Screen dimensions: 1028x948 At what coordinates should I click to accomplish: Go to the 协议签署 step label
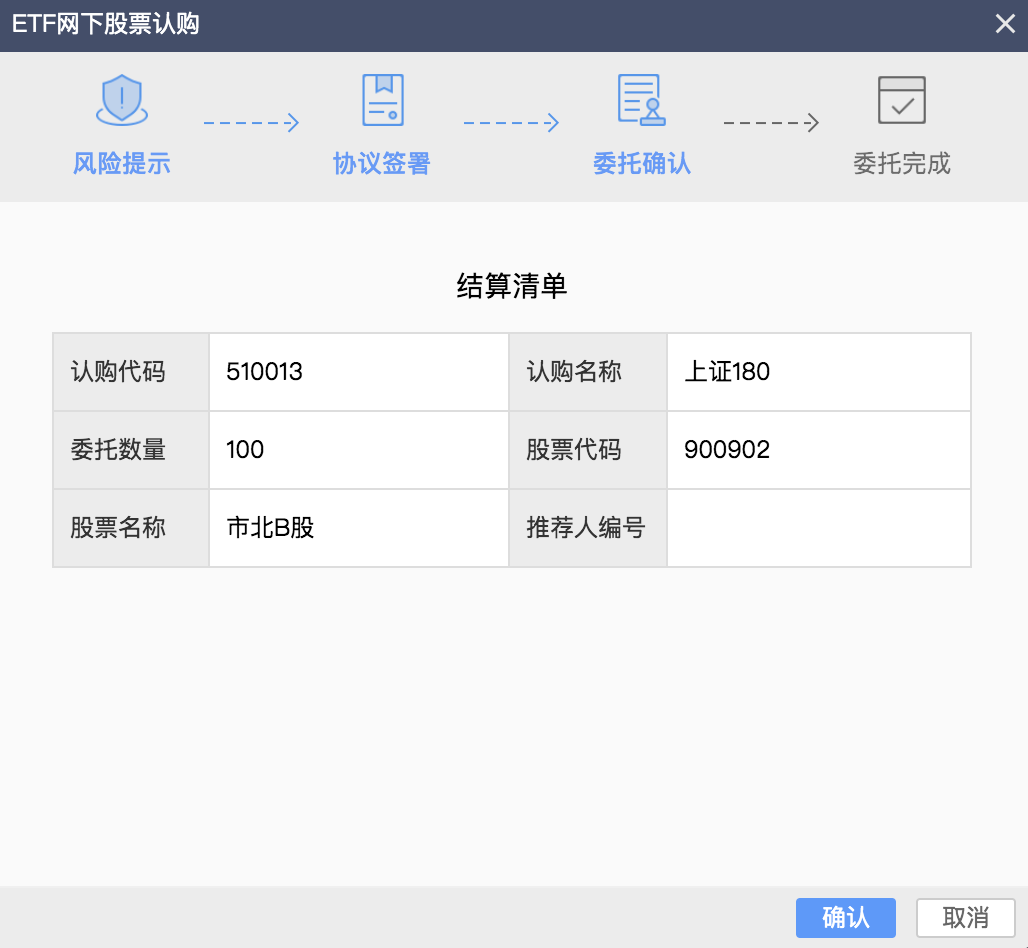pos(382,164)
